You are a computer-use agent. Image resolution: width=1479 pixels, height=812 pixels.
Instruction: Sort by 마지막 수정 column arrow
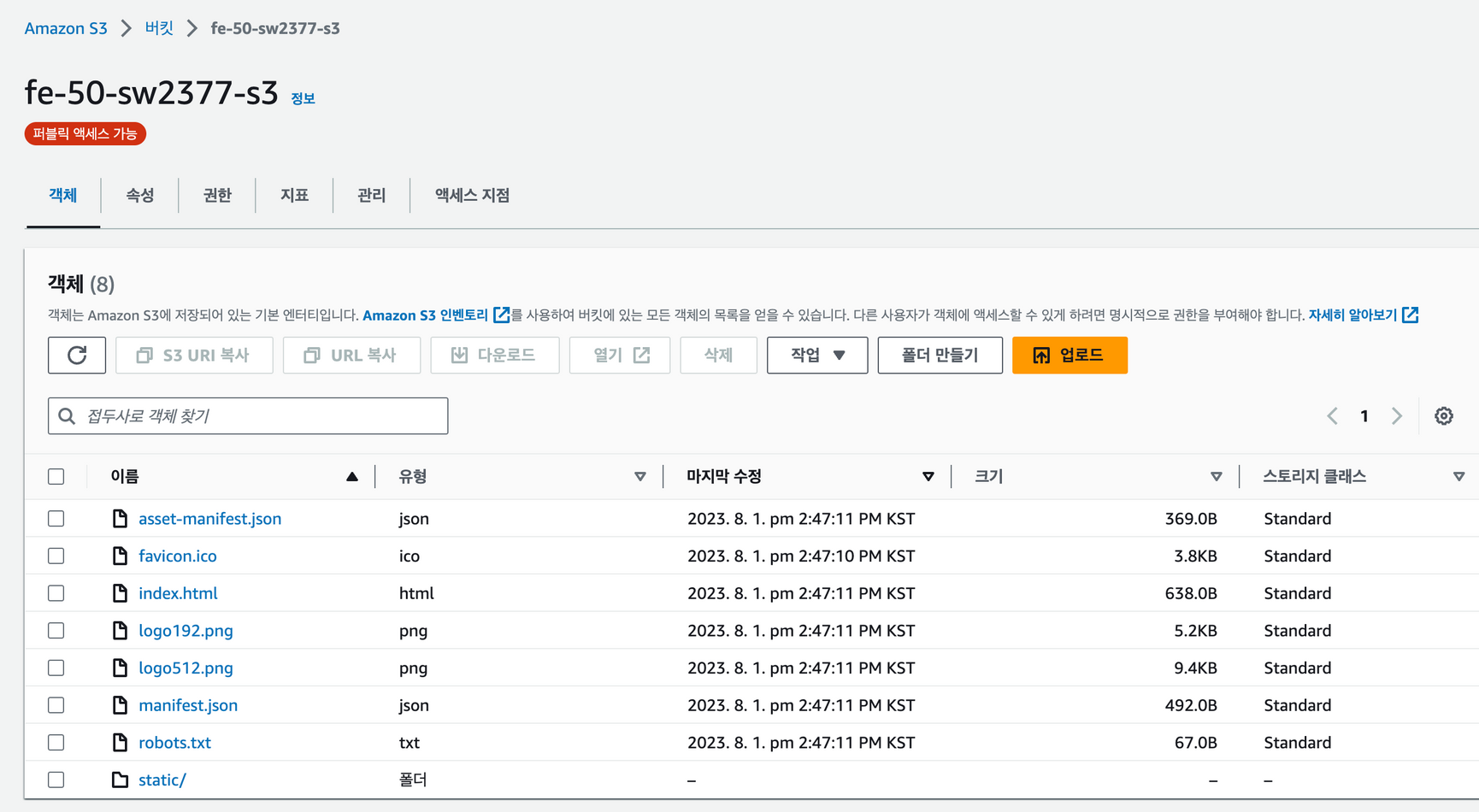coord(928,477)
